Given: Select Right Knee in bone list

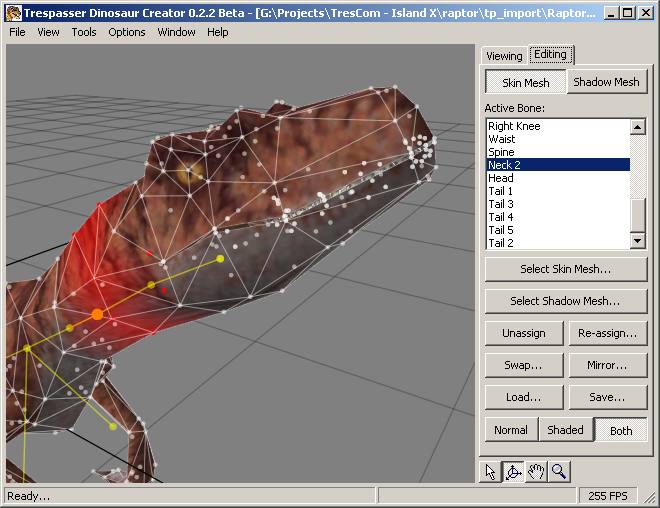Looking at the screenshot, I should tap(558, 126).
